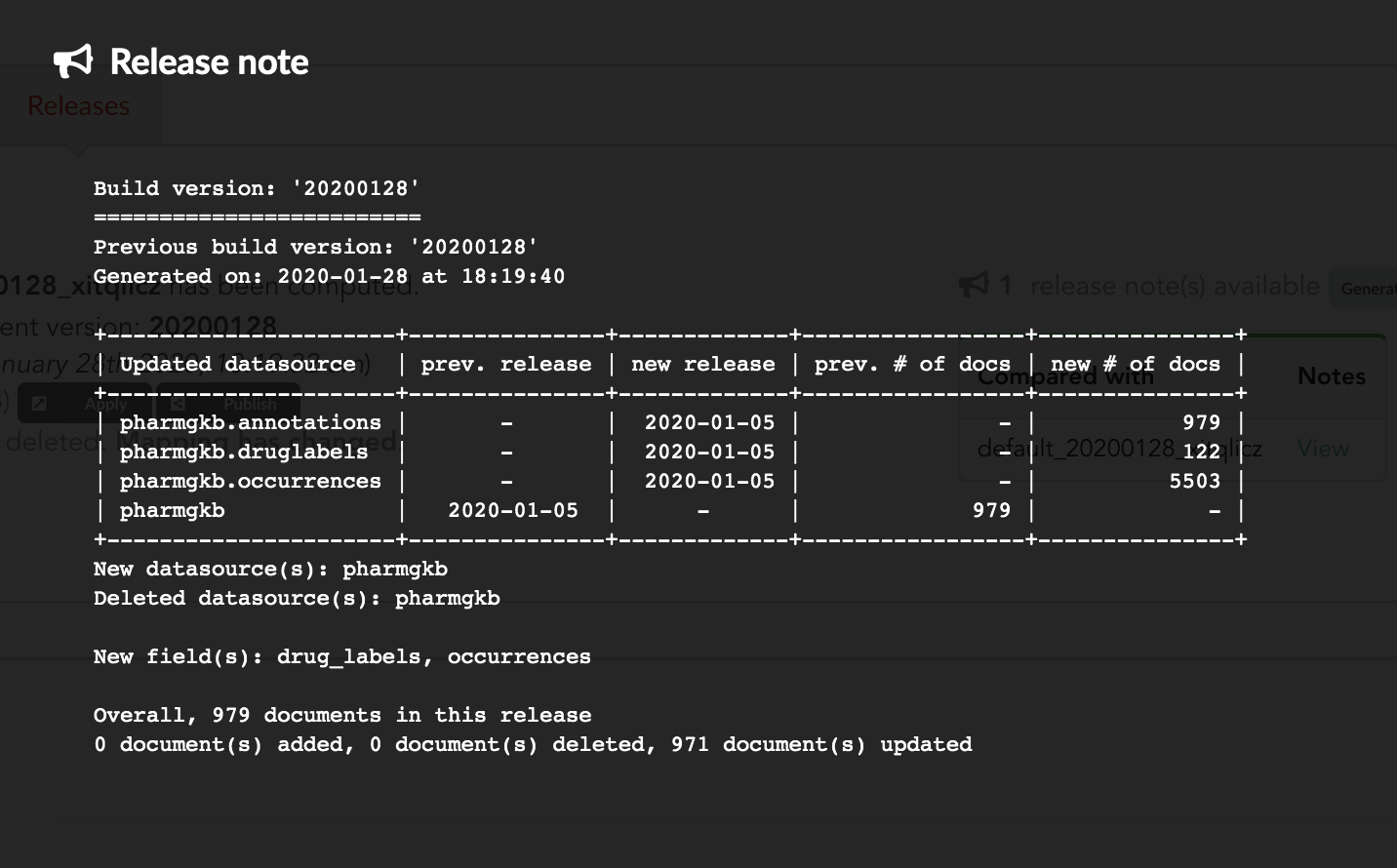The width and height of the screenshot is (1397, 868).
Task: Click the Overall 979 documents summary line
Action: 342,715
